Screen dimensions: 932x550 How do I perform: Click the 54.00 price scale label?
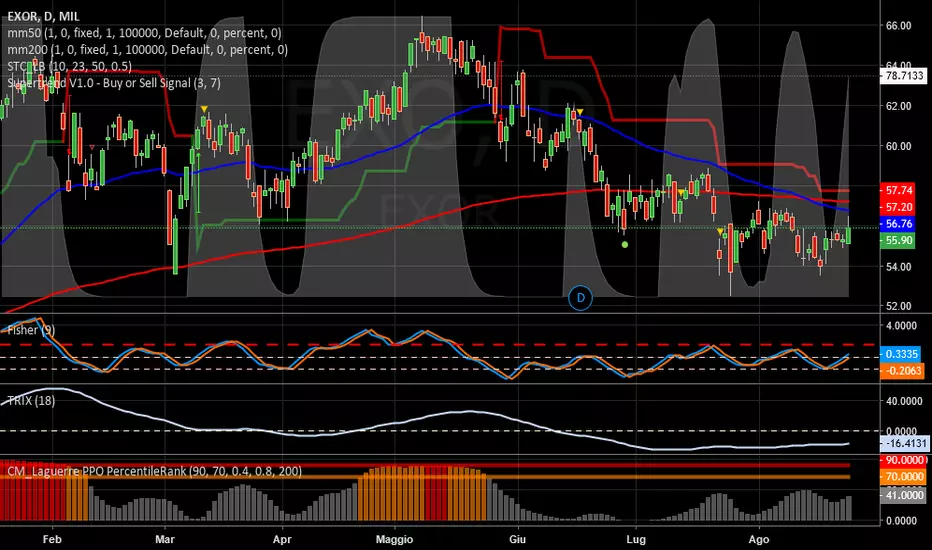point(898,267)
